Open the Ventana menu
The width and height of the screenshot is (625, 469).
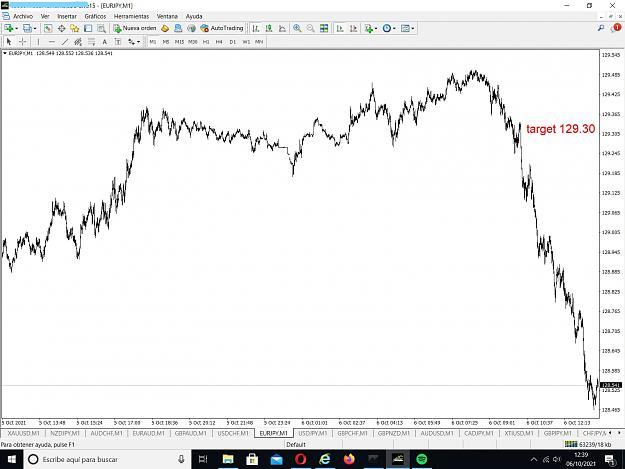pos(167,16)
